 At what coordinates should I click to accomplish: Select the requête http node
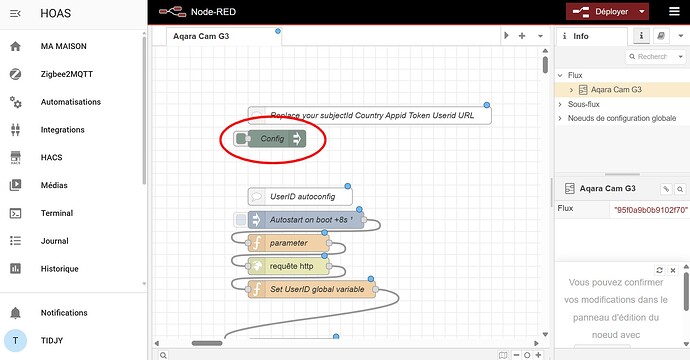point(289,266)
